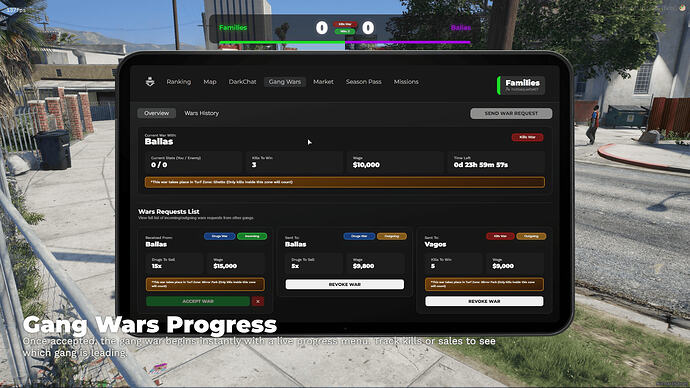690x388 pixels.
Task: Click the Vagos gang name
Action: pyautogui.click(x=435, y=244)
